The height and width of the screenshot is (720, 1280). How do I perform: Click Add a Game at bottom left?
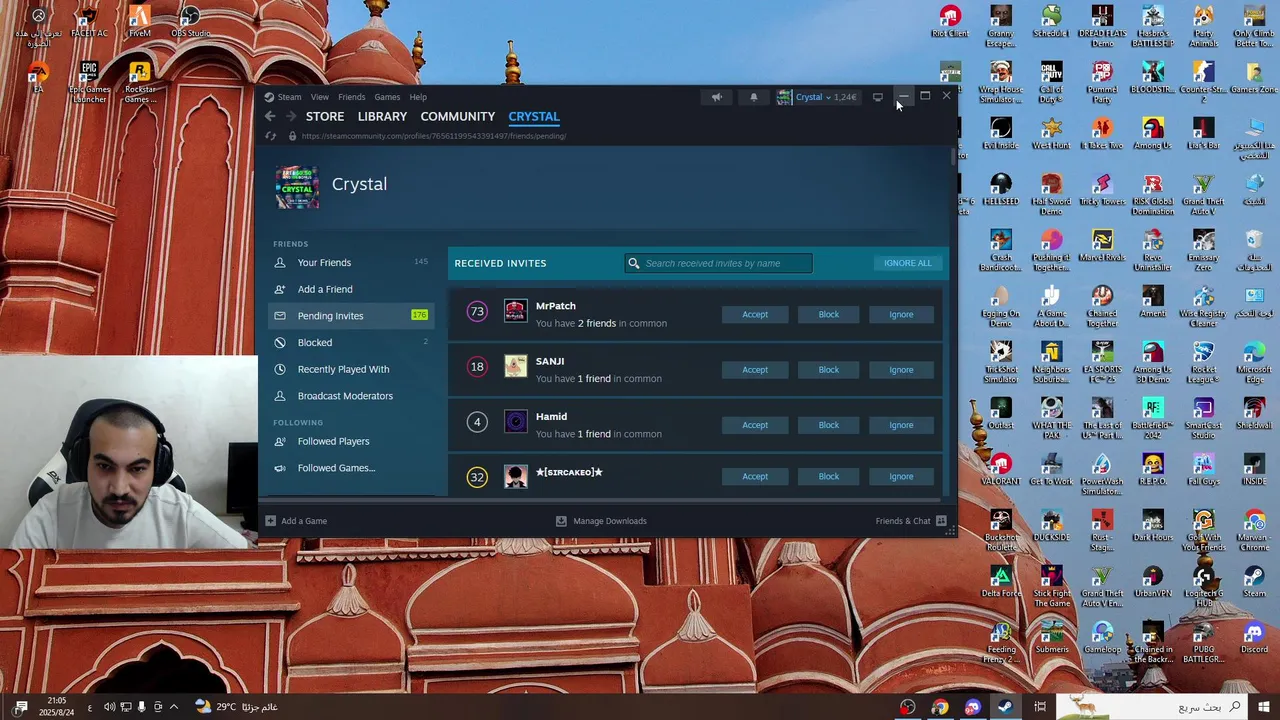[x=296, y=521]
